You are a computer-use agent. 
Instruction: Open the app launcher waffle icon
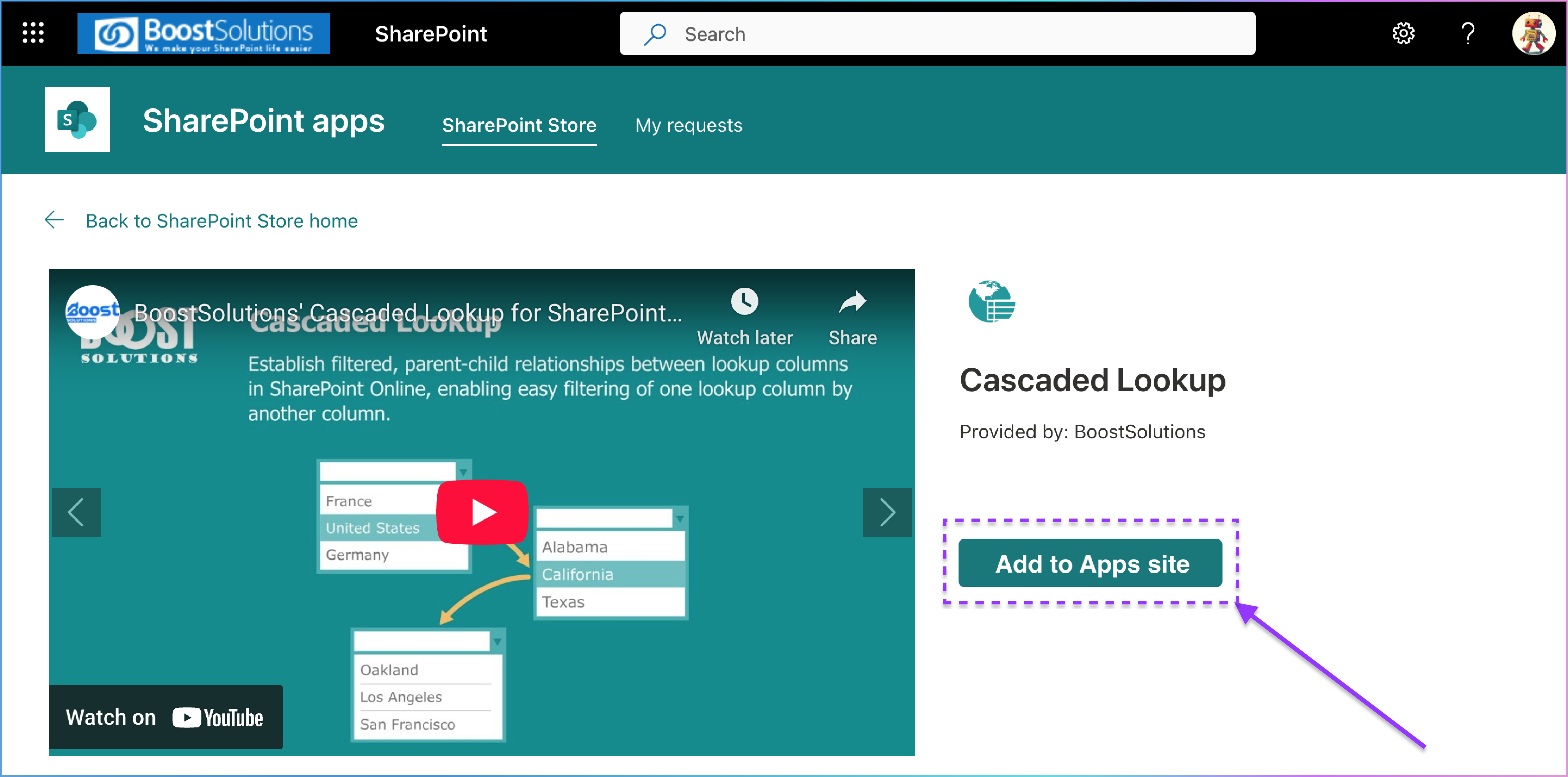(x=33, y=33)
